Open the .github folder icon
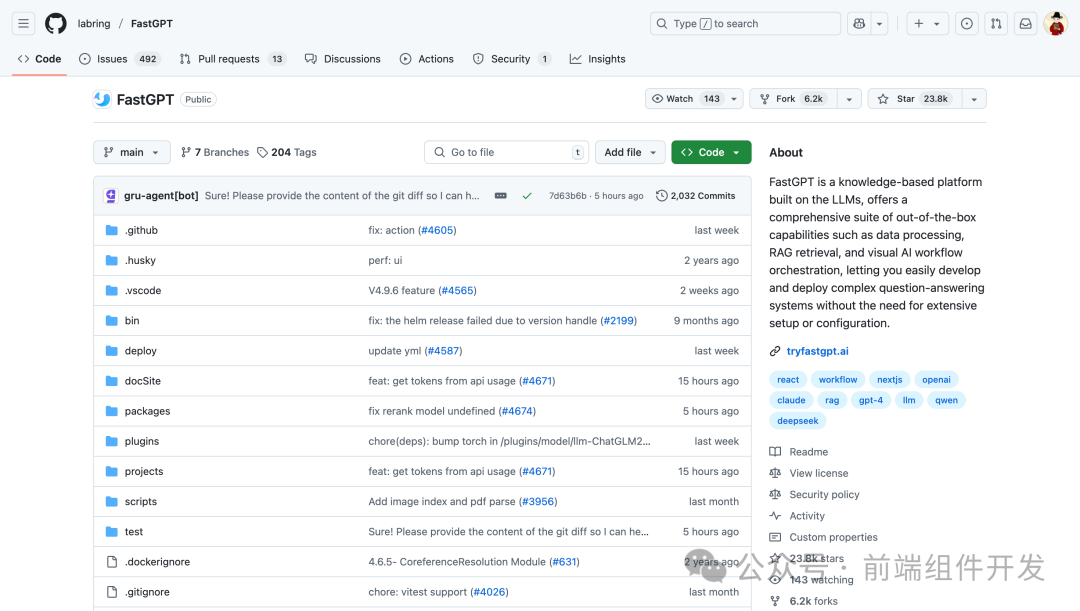 (x=112, y=230)
